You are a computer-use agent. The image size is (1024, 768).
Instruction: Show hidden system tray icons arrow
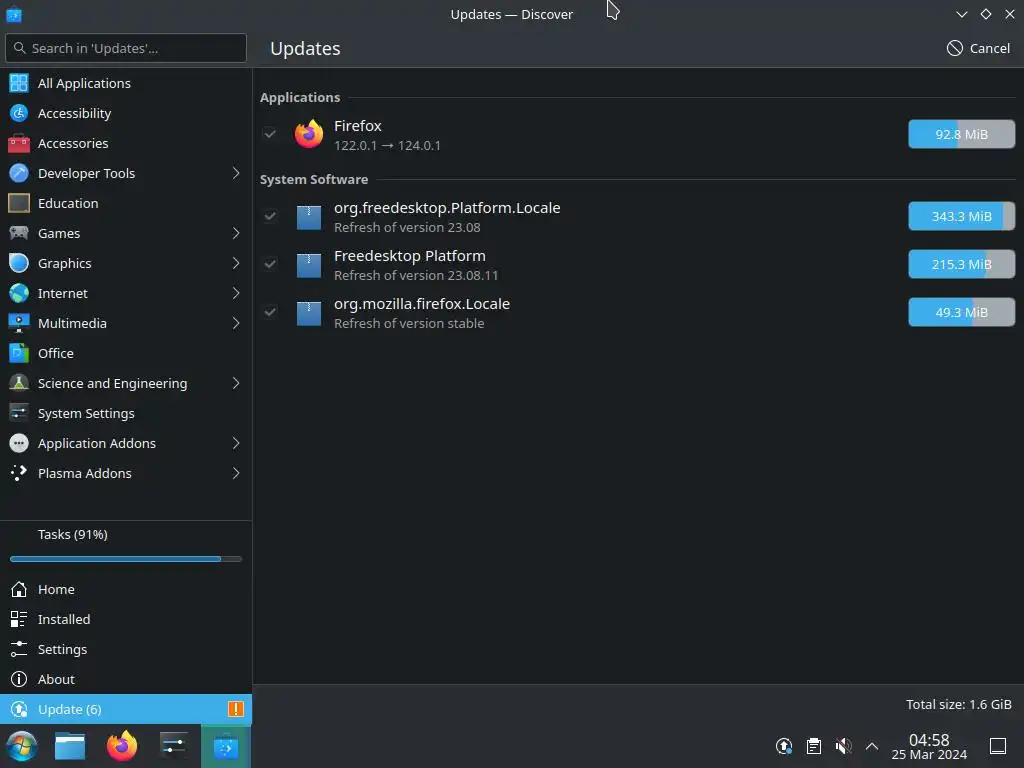(x=872, y=746)
